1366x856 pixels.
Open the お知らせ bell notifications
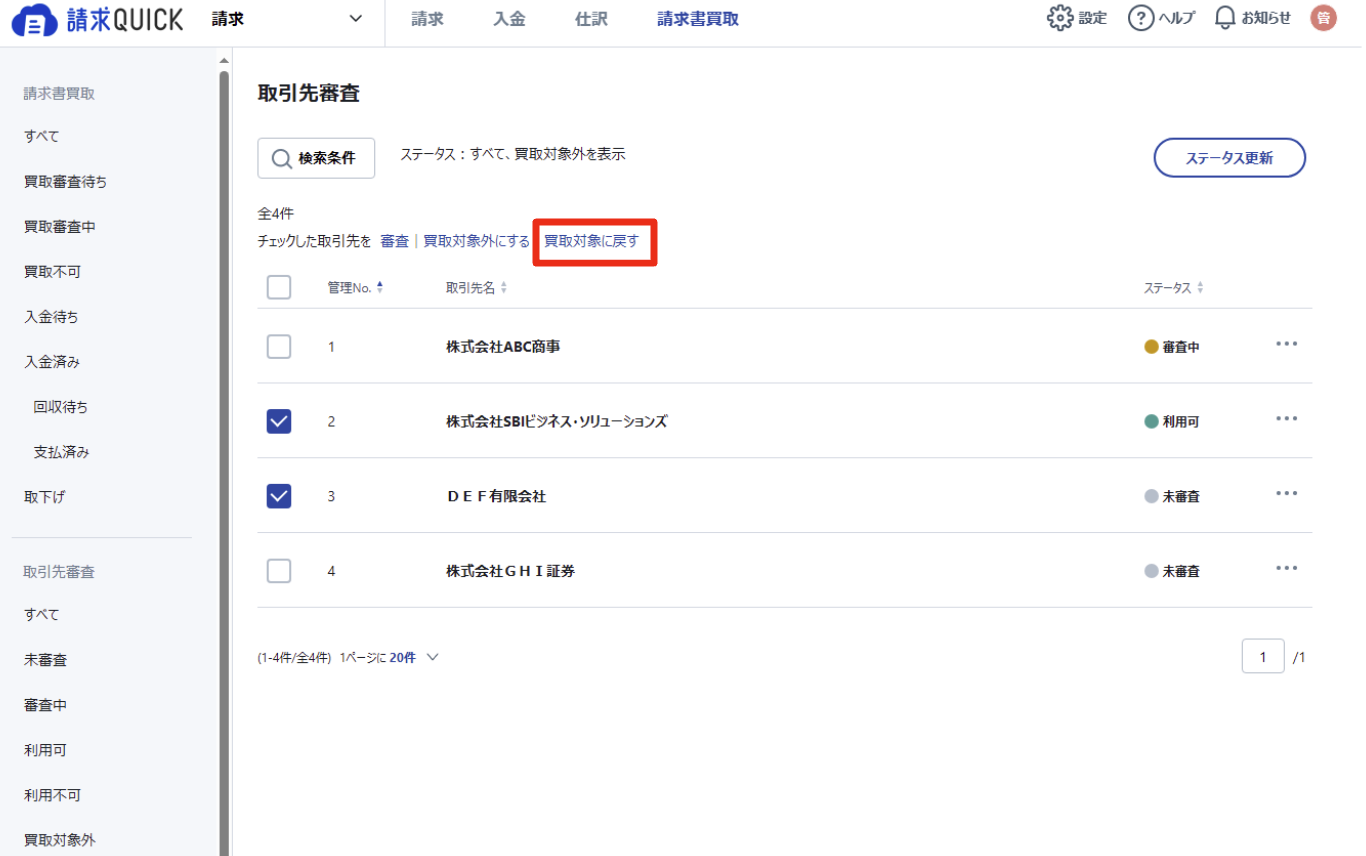[1225, 18]
